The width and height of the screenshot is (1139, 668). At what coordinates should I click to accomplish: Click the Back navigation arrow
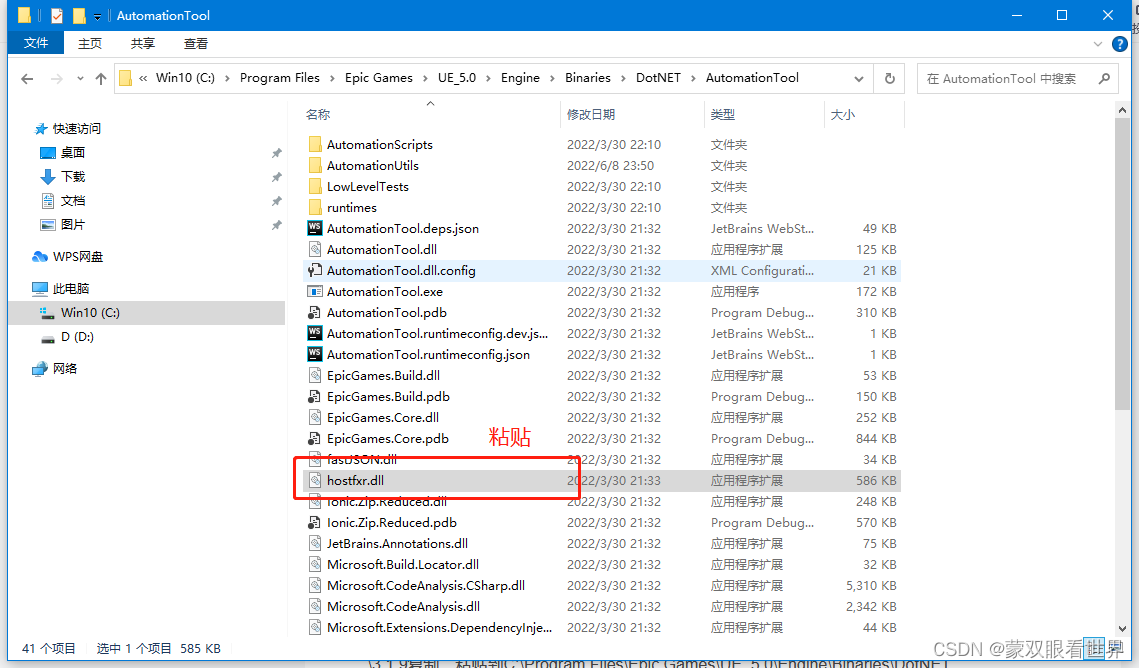[x=27, y=78]
